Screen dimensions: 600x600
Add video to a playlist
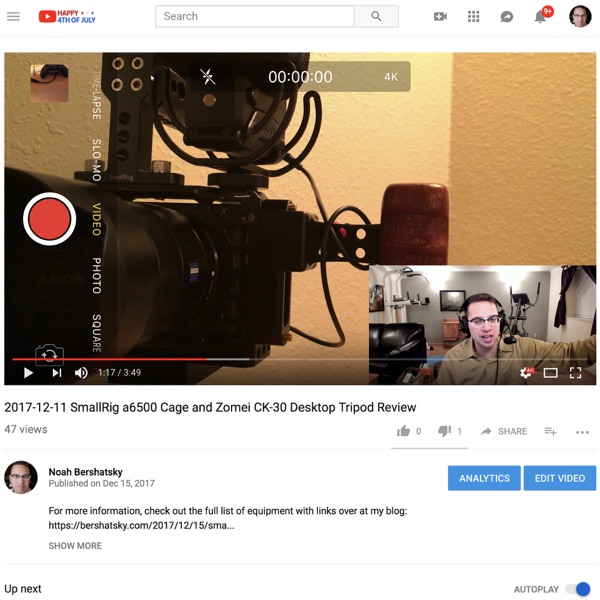point(550,431)
